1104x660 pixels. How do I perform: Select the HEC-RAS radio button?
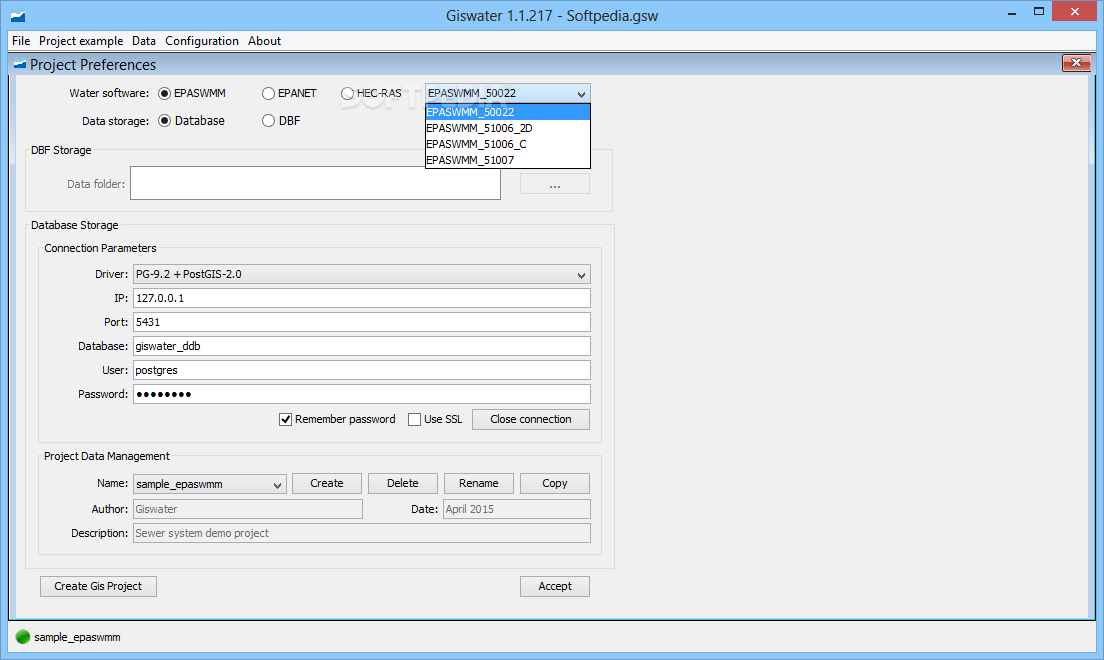click(347, 93)
